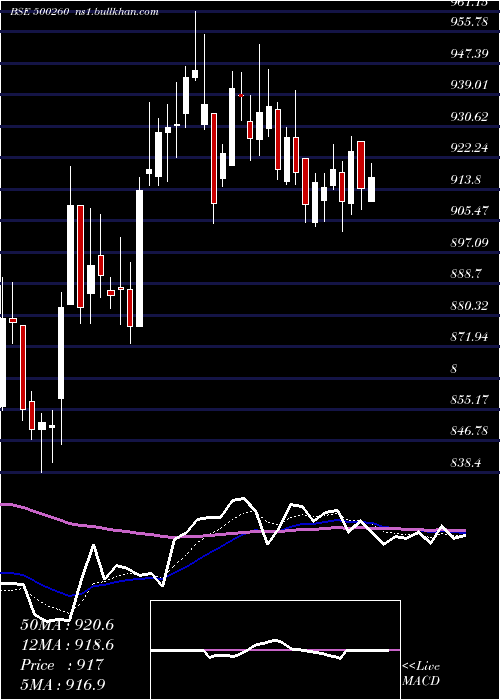
Task: Click the last white candlestick on the right
Action: pos(371,187)
